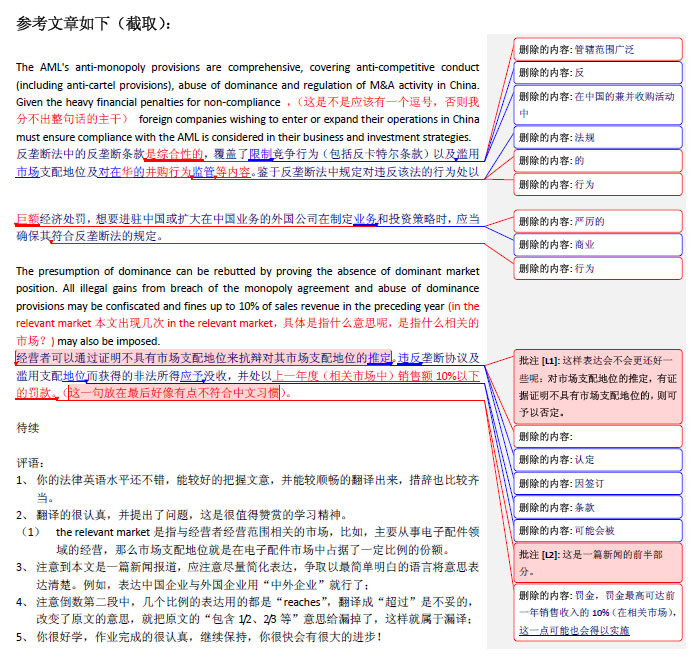Image resolution: width=700 pixels, height=659 pixels.
Task: Click the highlighted note '这一句放在最后好像有点不符合中文习惯'
Action: (x=174, y=393)
